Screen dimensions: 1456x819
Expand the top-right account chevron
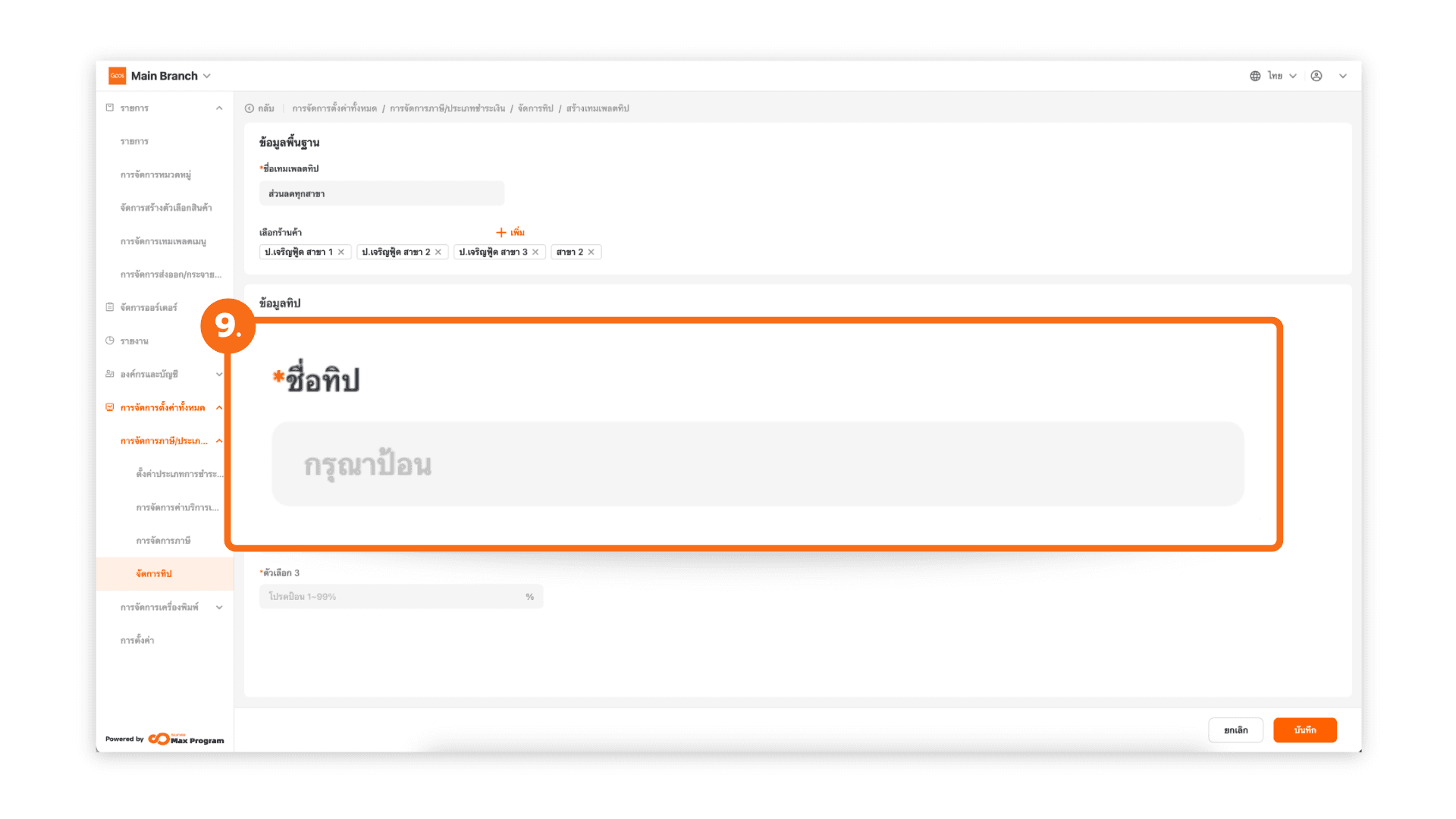tap(1343, 76)
